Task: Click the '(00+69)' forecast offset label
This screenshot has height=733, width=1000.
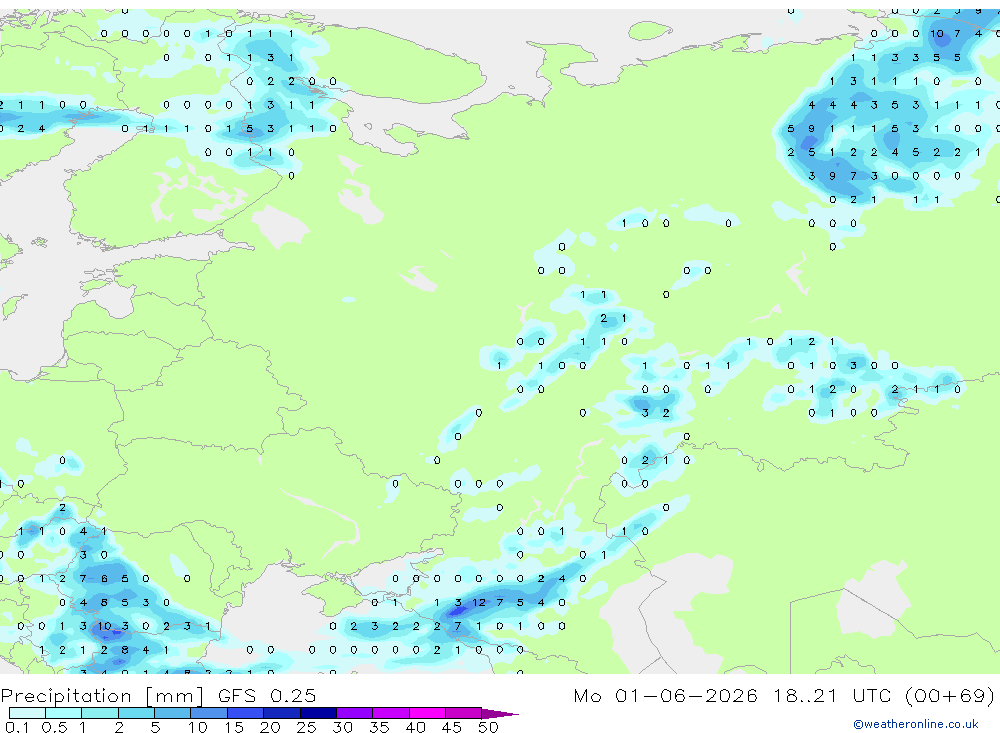Action: pyautogui.click(x=950, y=695)
